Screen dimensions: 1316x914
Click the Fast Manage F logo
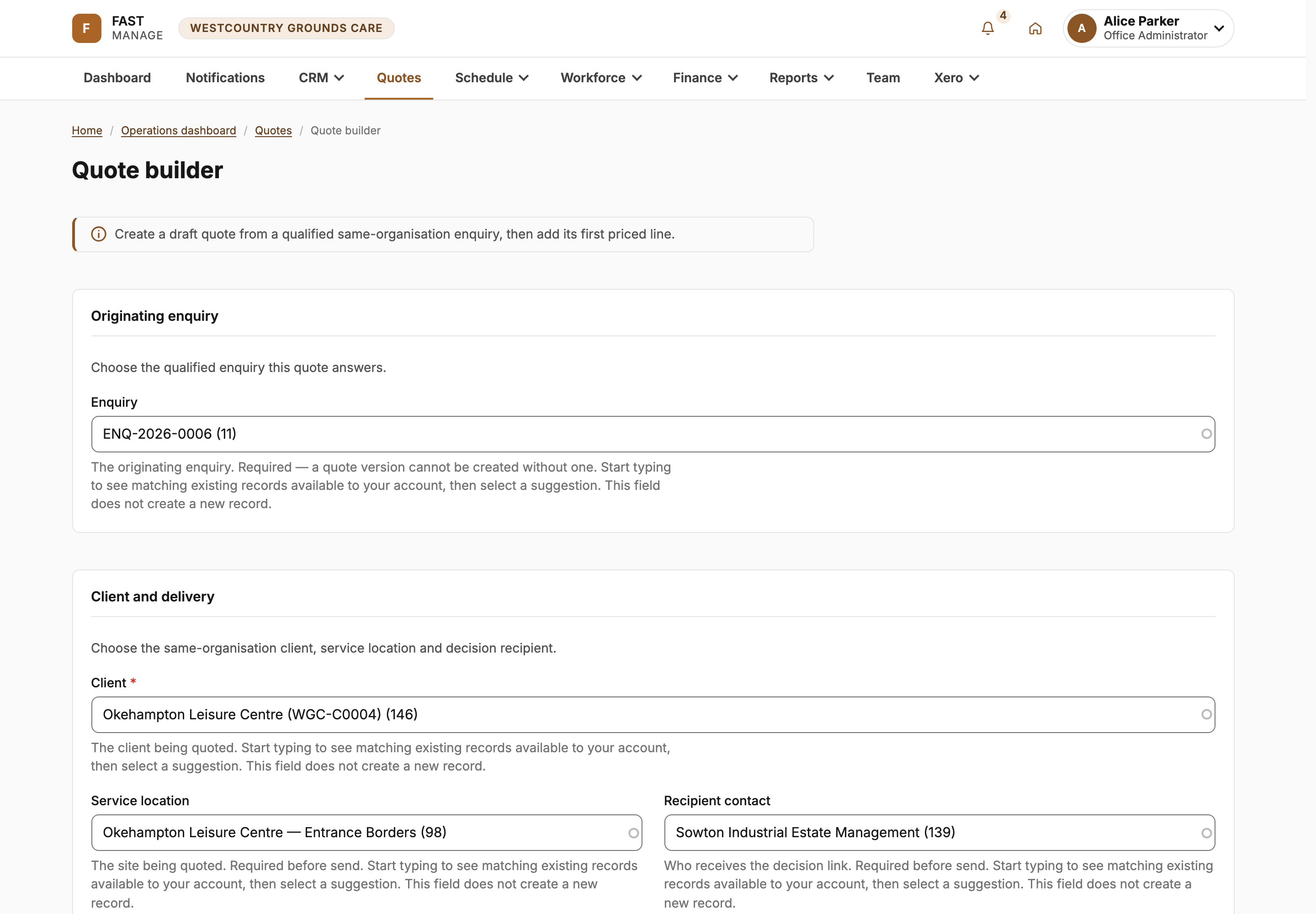click(86, 28)
